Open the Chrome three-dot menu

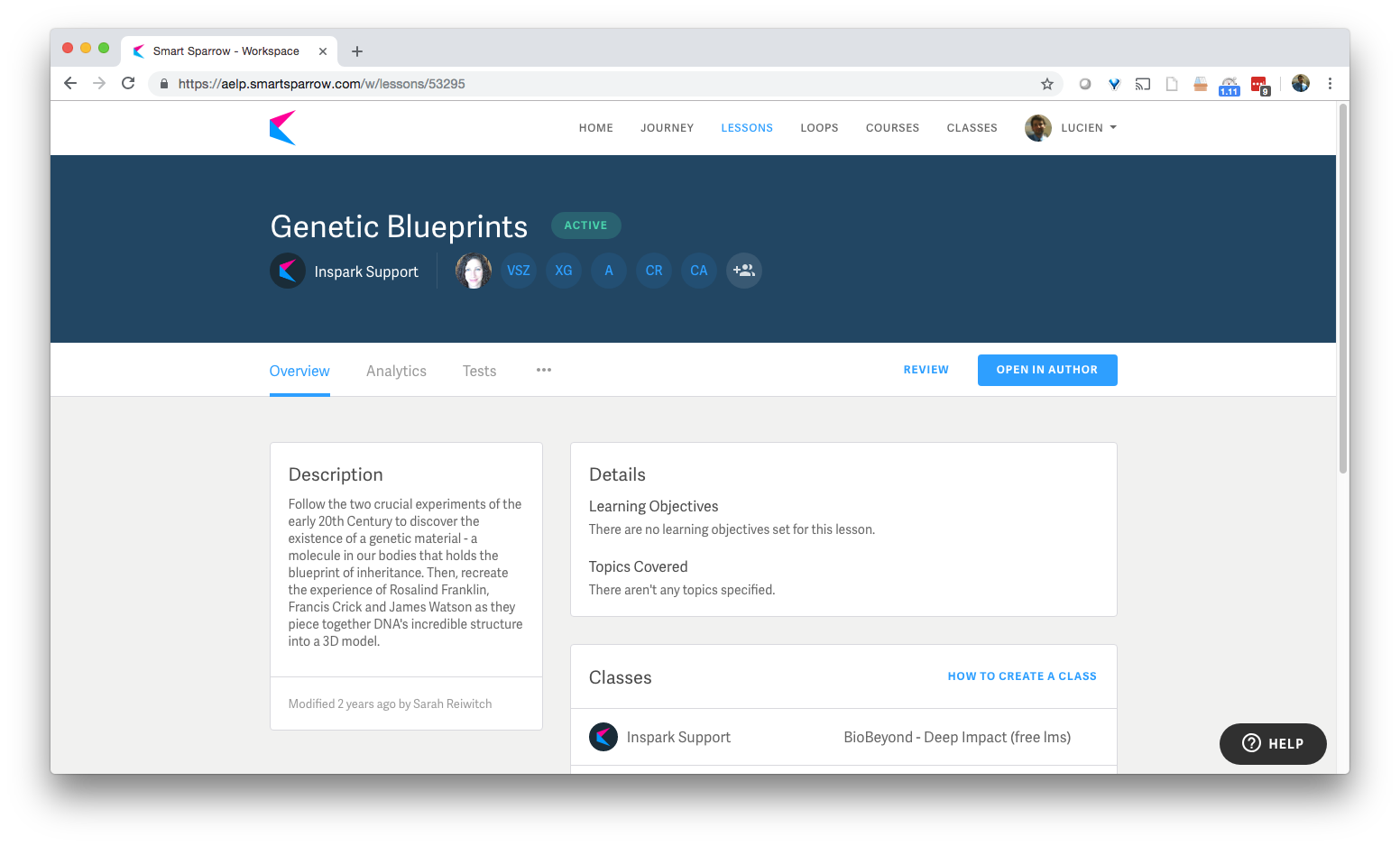click(1330, 83)
